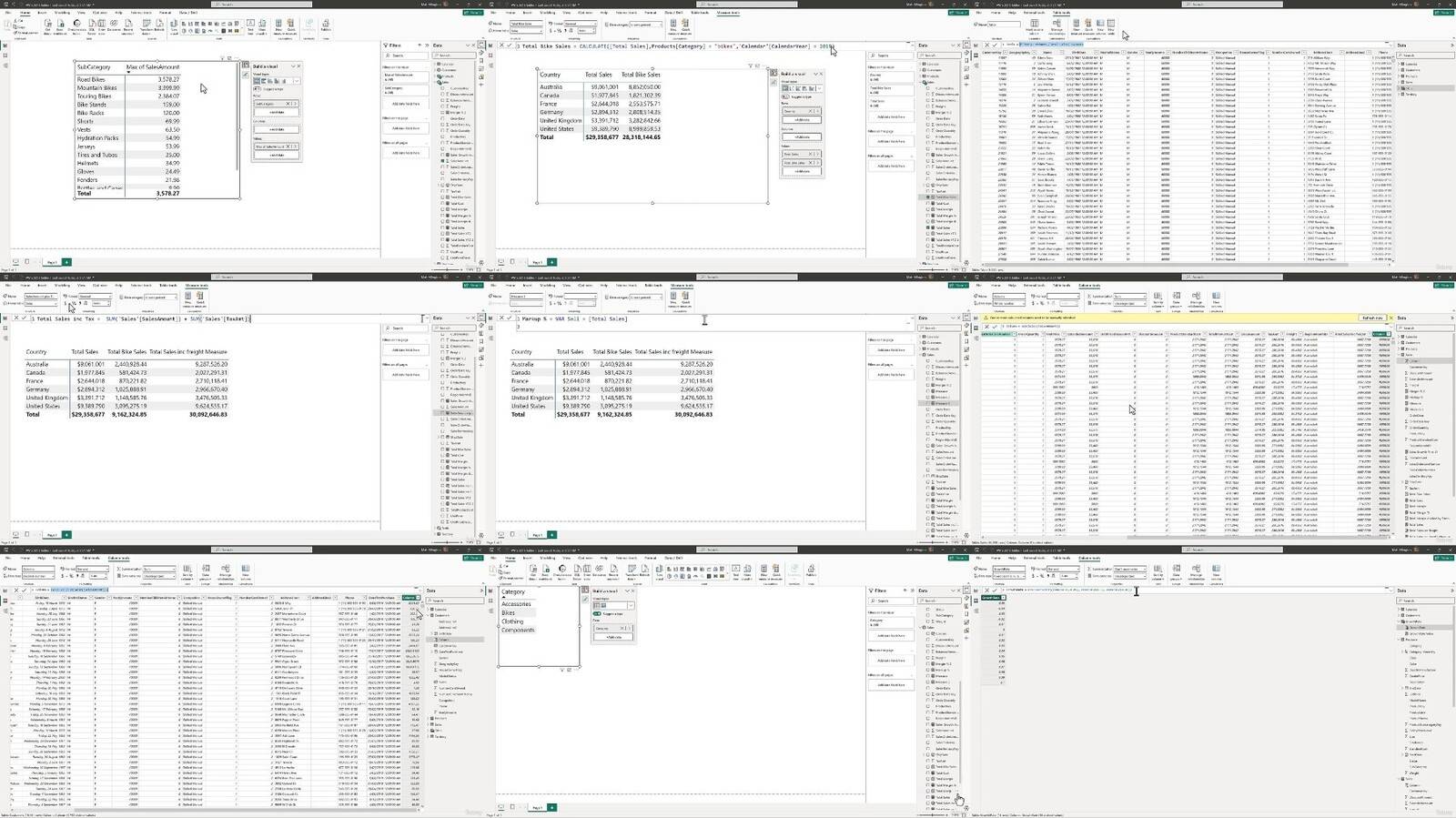Add a new page in the center screenshot

[551, 534]
